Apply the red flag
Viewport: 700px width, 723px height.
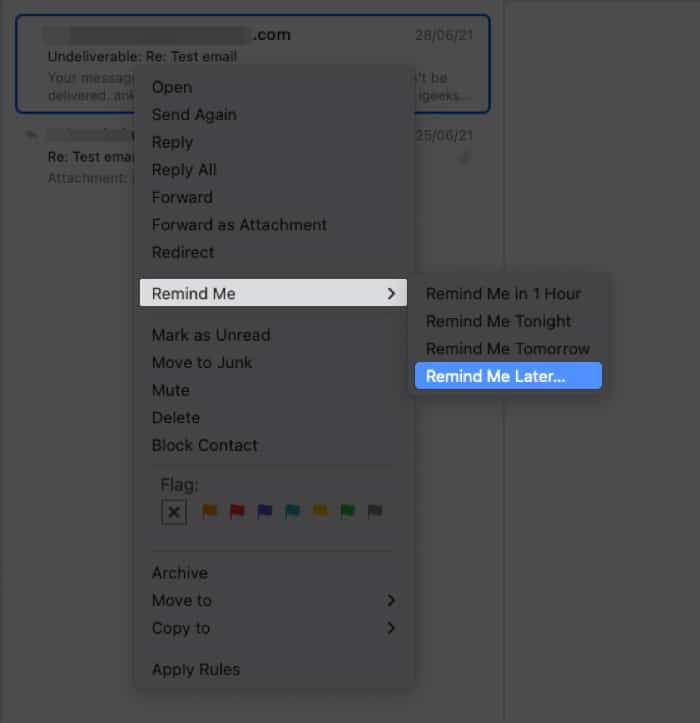237,511
